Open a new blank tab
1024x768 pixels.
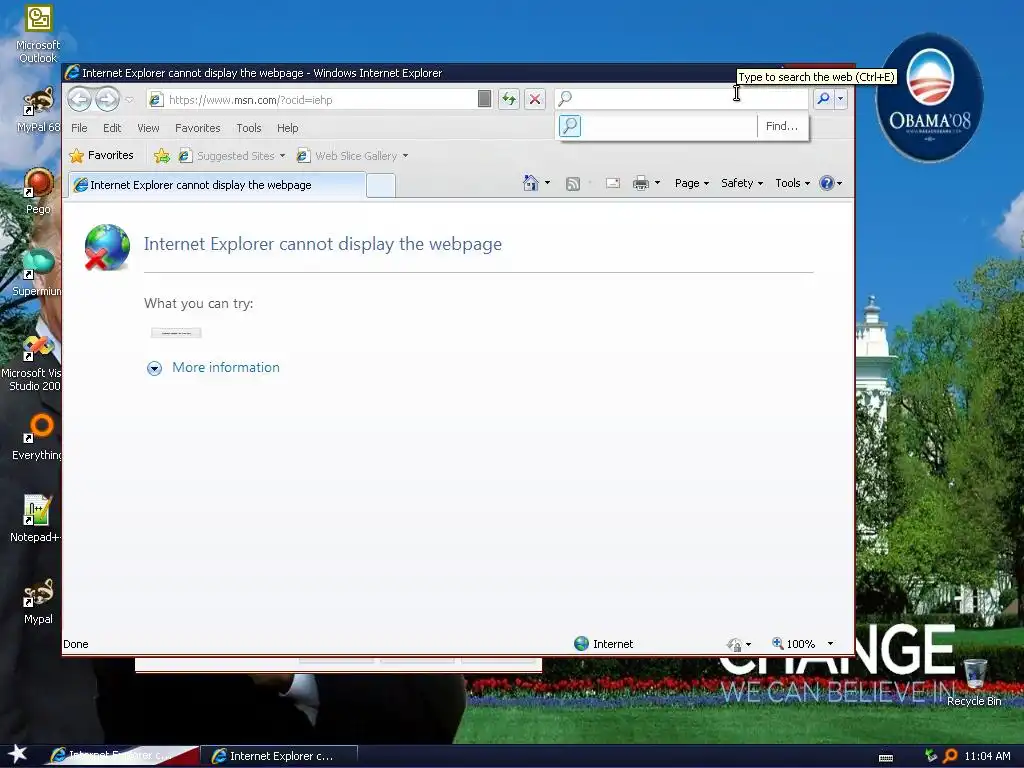point(381,185)
